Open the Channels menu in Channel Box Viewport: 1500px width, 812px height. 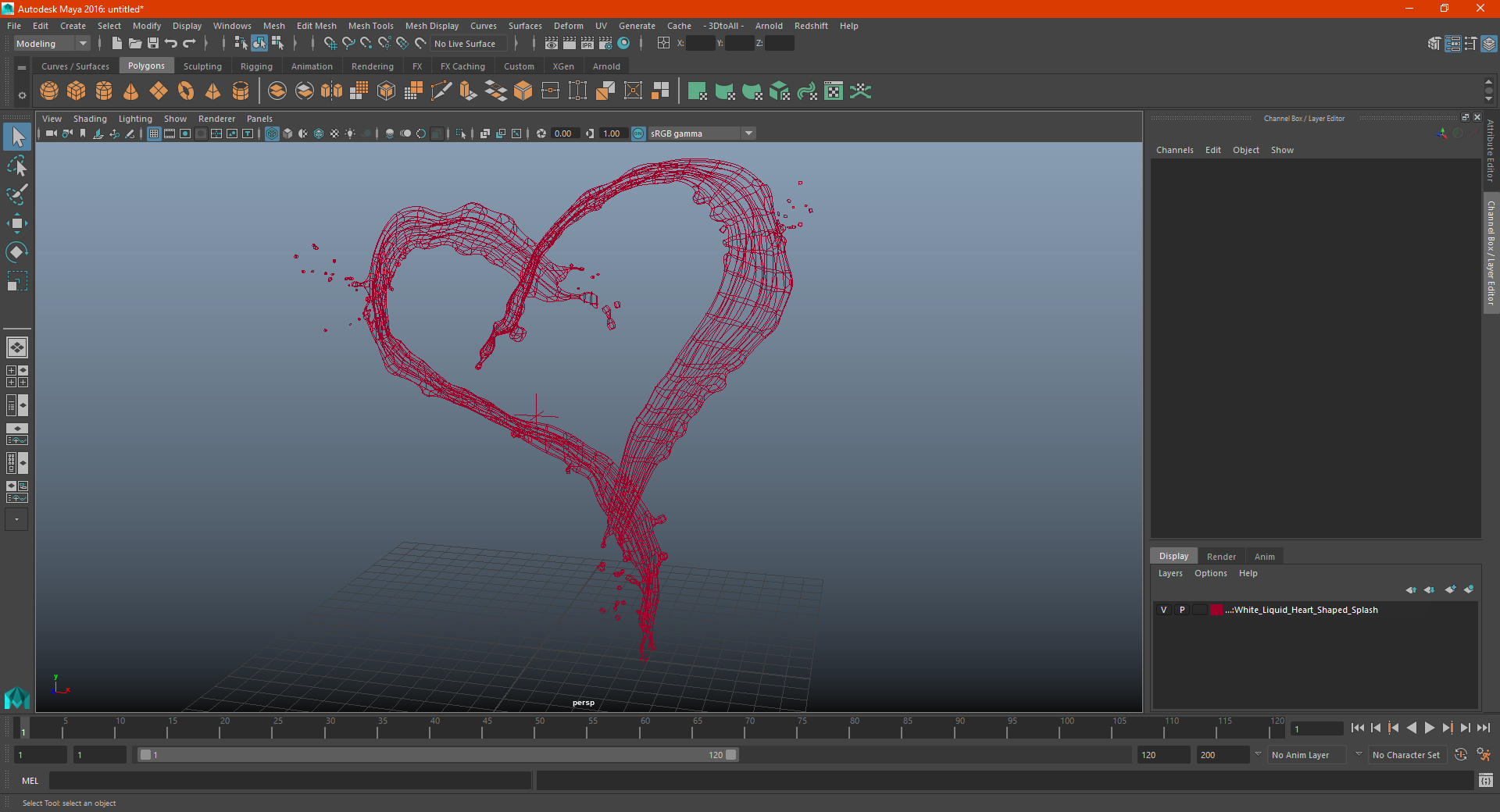point(1174,150)
